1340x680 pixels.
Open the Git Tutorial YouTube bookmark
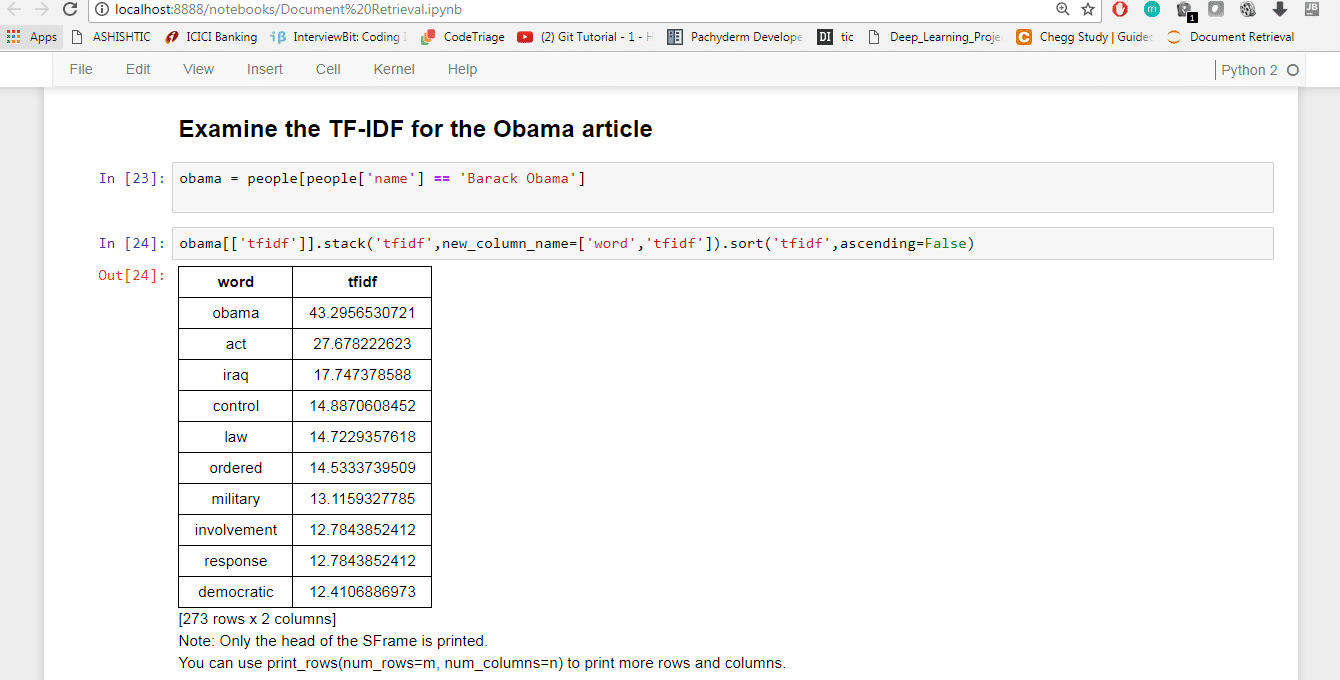(x=585, y=37)
